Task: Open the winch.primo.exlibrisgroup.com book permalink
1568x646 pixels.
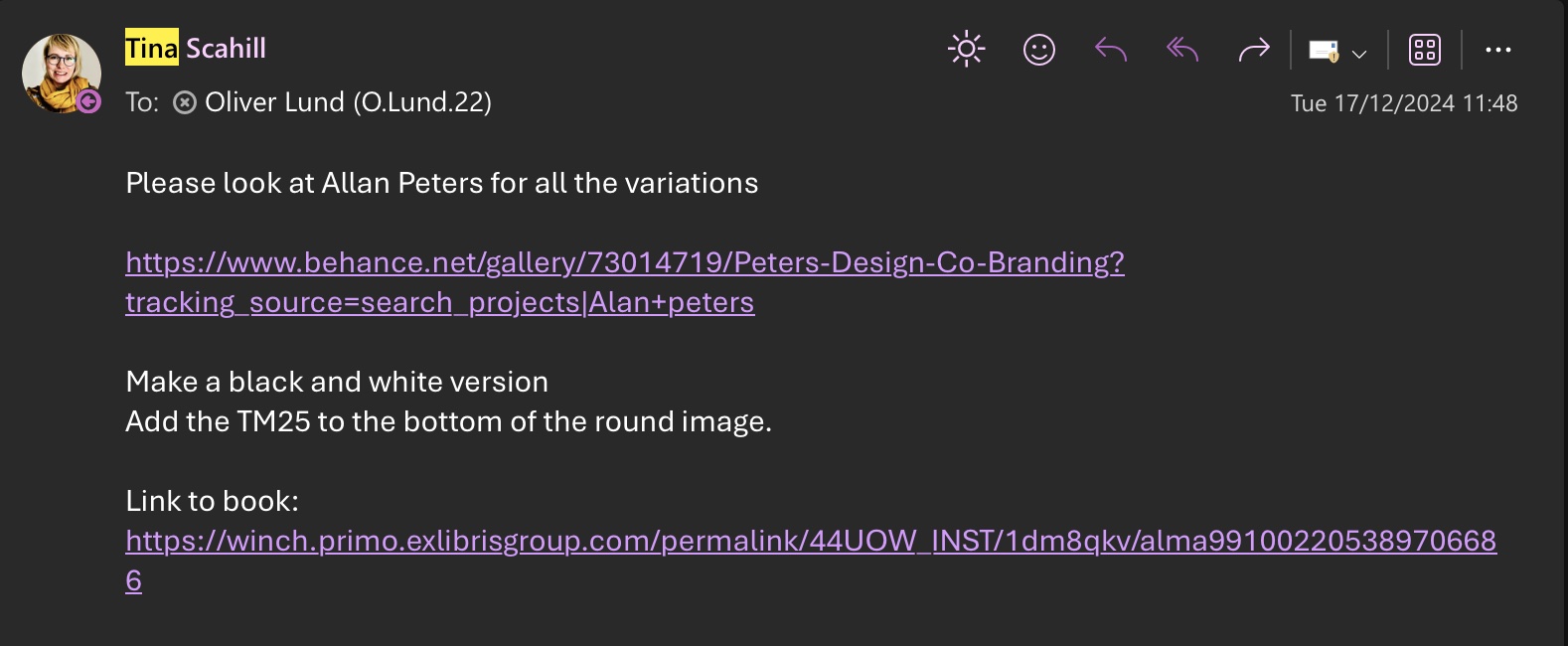Action: pos(810,541)
